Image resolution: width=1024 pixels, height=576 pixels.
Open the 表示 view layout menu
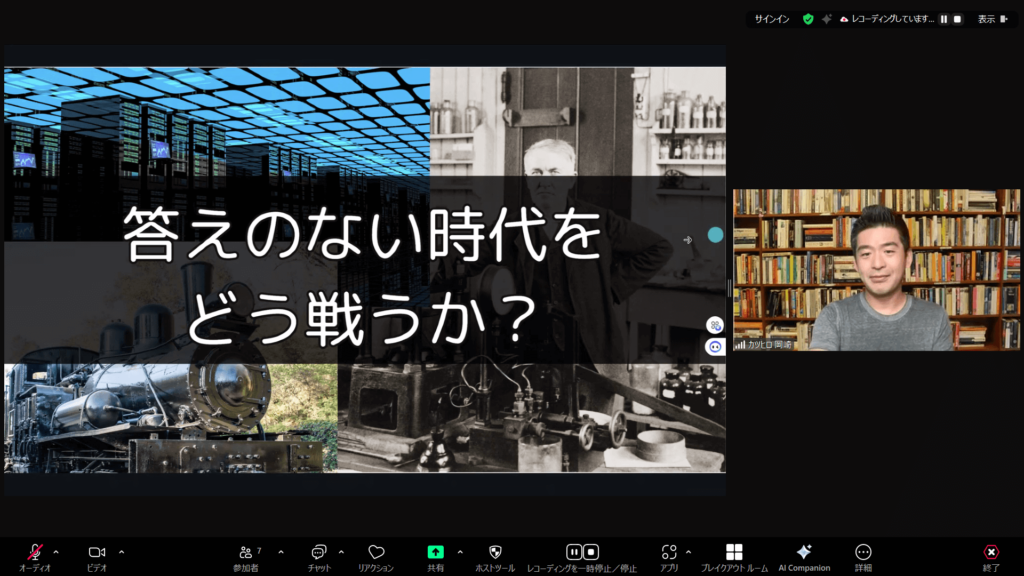991,19
